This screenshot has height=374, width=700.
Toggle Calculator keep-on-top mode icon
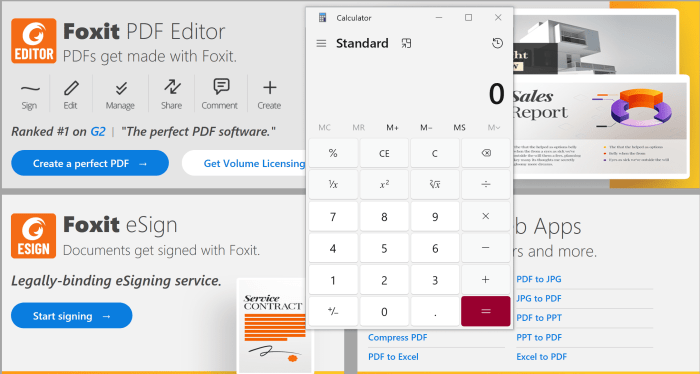tap(406, 43)
